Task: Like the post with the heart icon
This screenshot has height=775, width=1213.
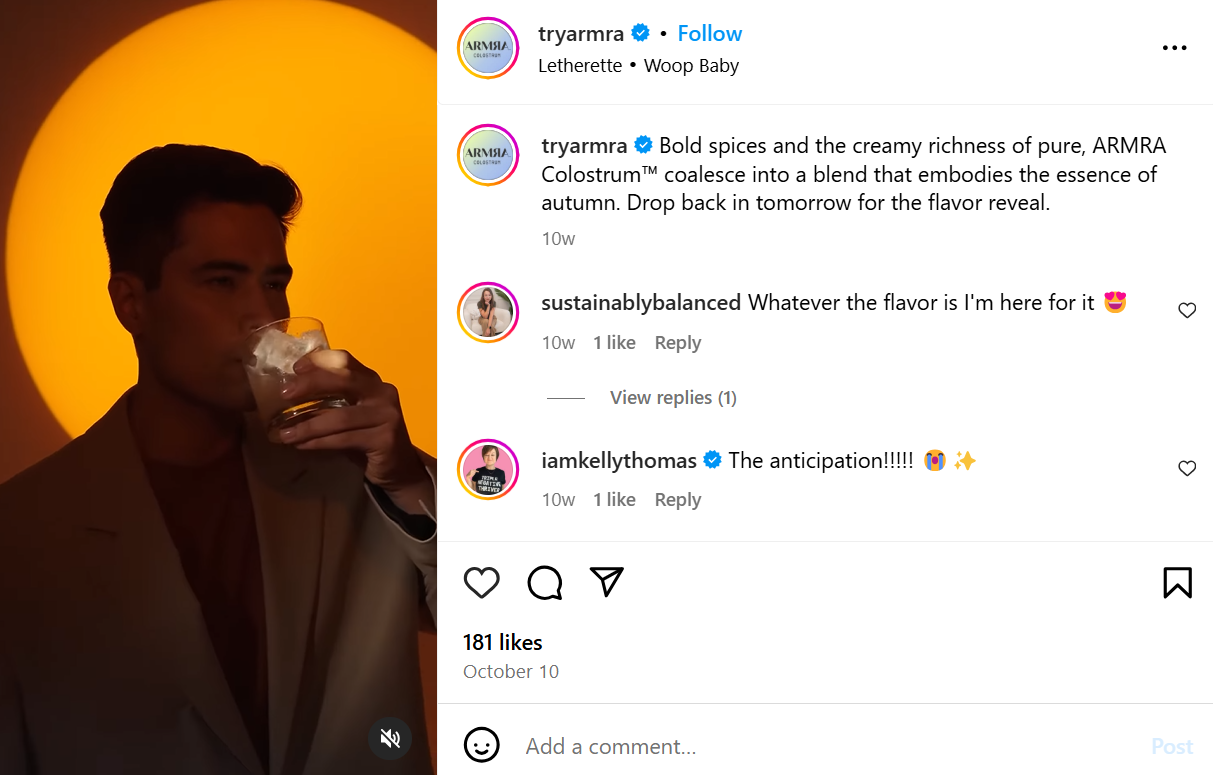Action: coord(481,582)
